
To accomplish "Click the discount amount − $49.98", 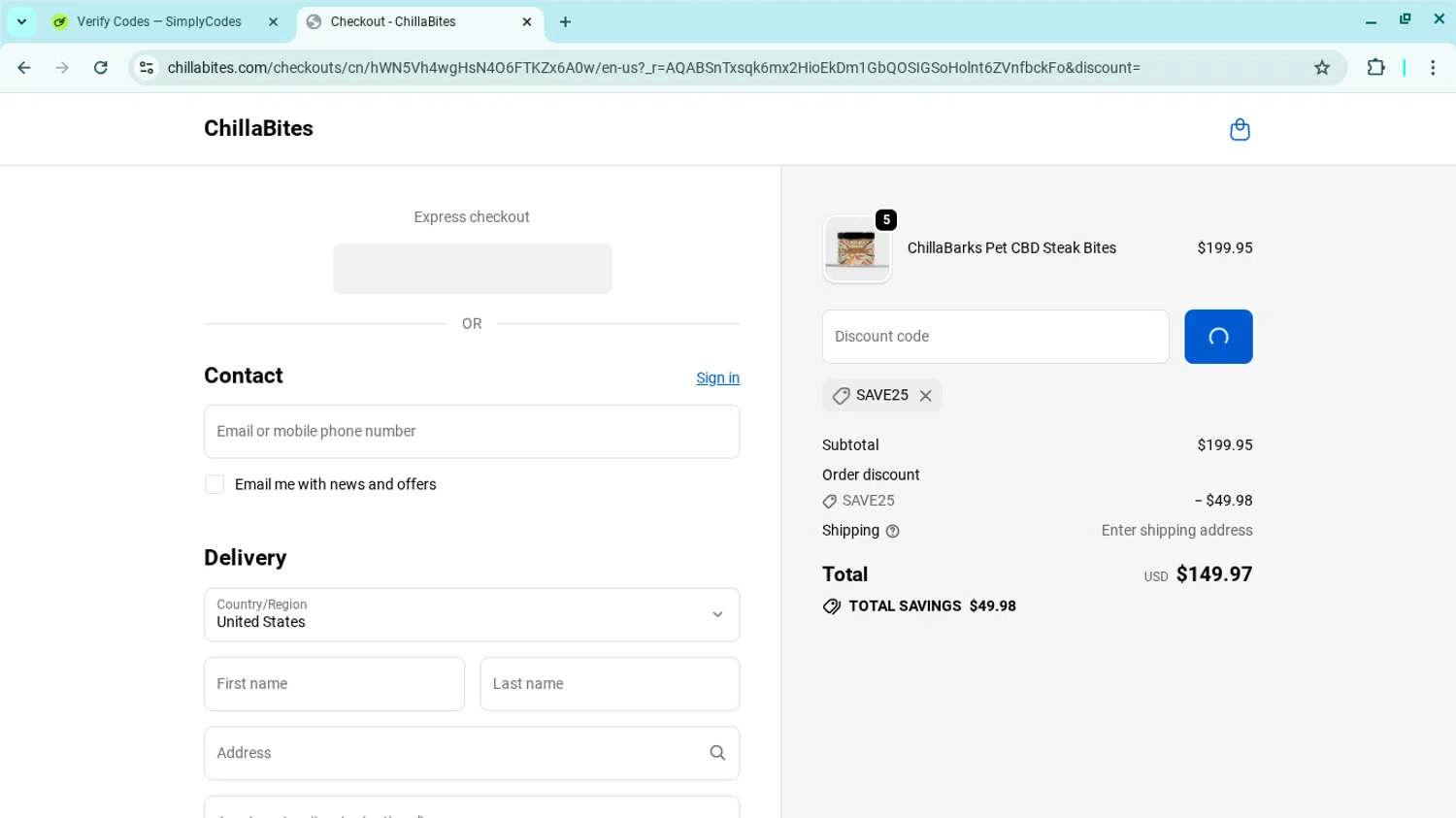I will pyautogui.click(x=1224, y=501).
